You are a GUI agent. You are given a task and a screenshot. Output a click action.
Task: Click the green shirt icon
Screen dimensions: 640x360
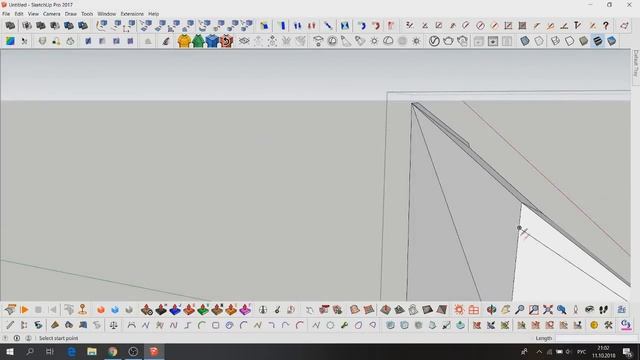point(198,41)
